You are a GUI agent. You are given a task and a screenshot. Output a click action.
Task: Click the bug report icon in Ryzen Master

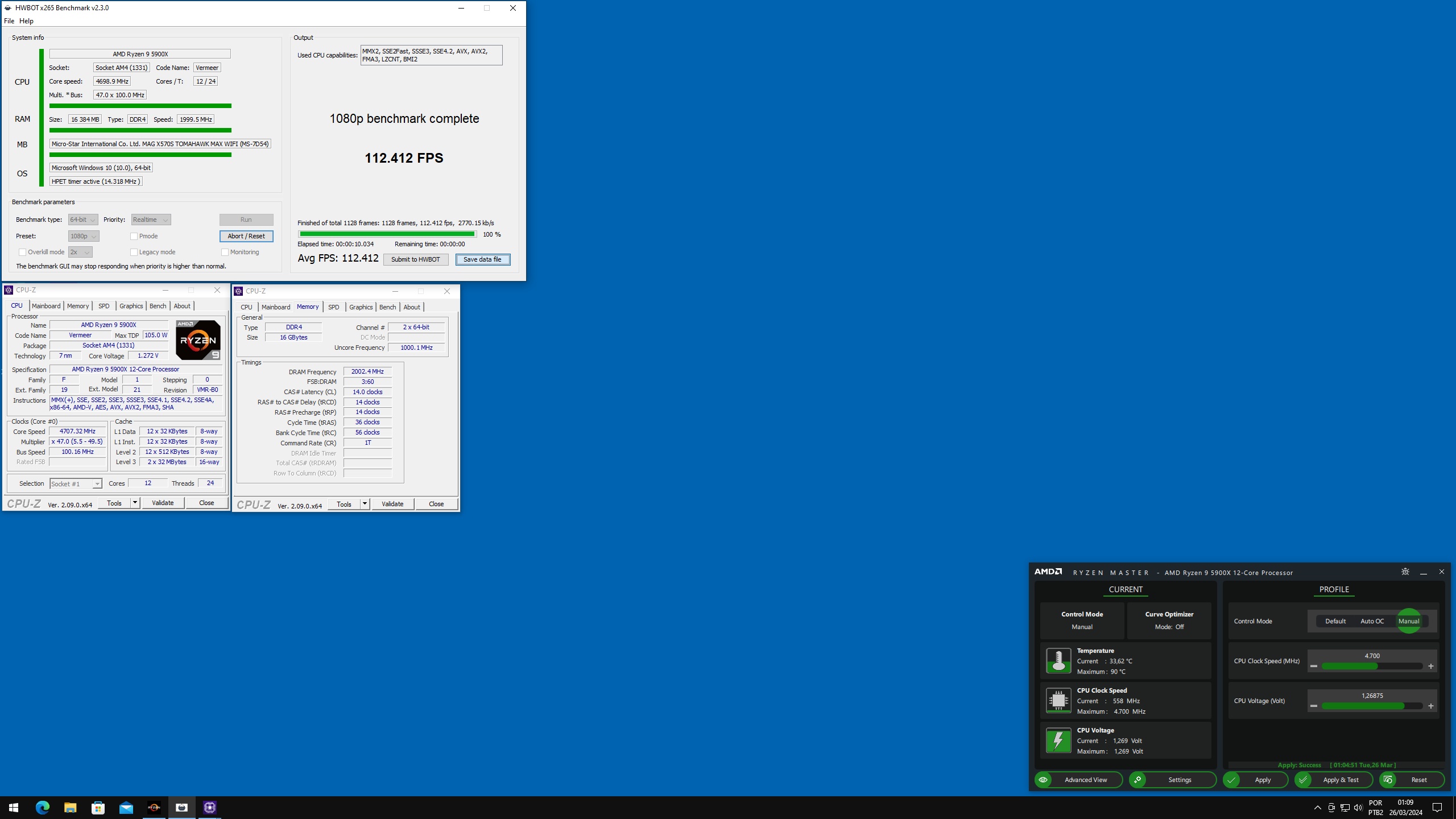click(1405, 572)
